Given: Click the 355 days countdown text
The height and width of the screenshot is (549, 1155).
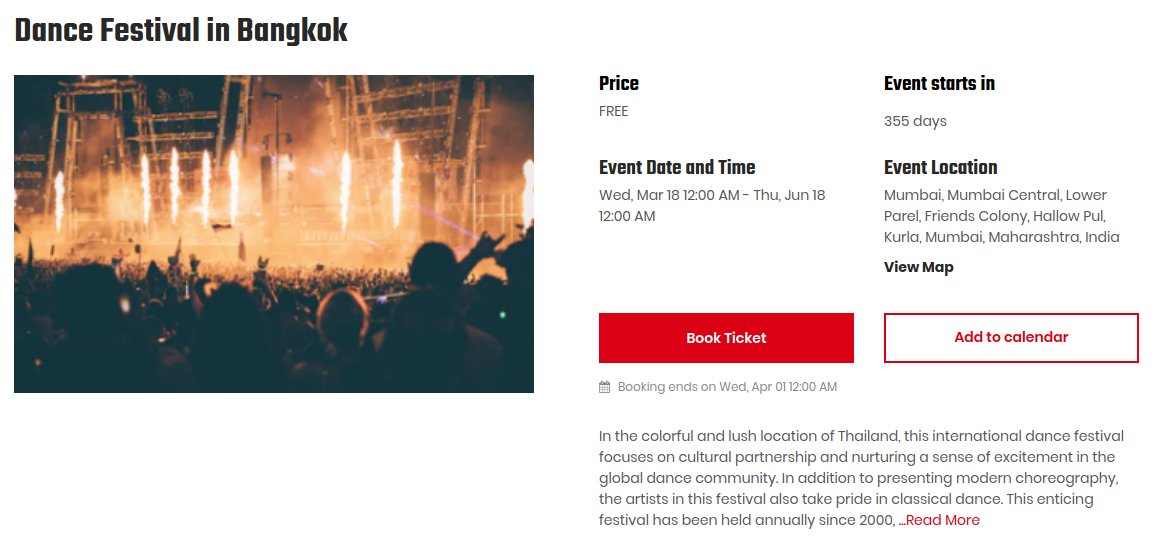Looking at the screenshot, I should (915, 121).
